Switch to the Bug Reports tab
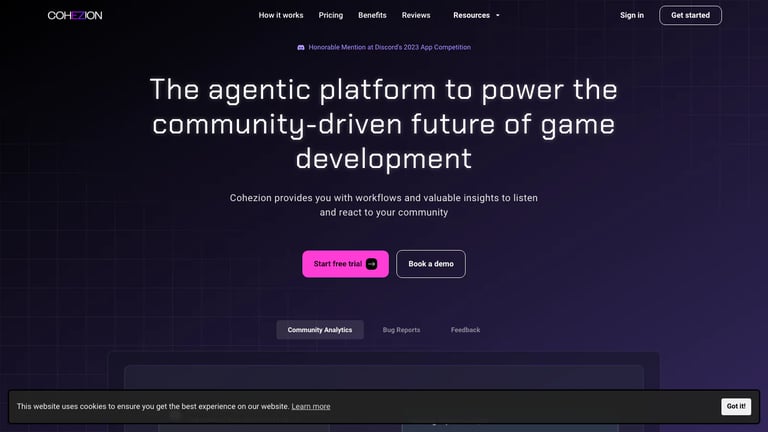This screenshot has height=432, width=768. click(401, 330)
